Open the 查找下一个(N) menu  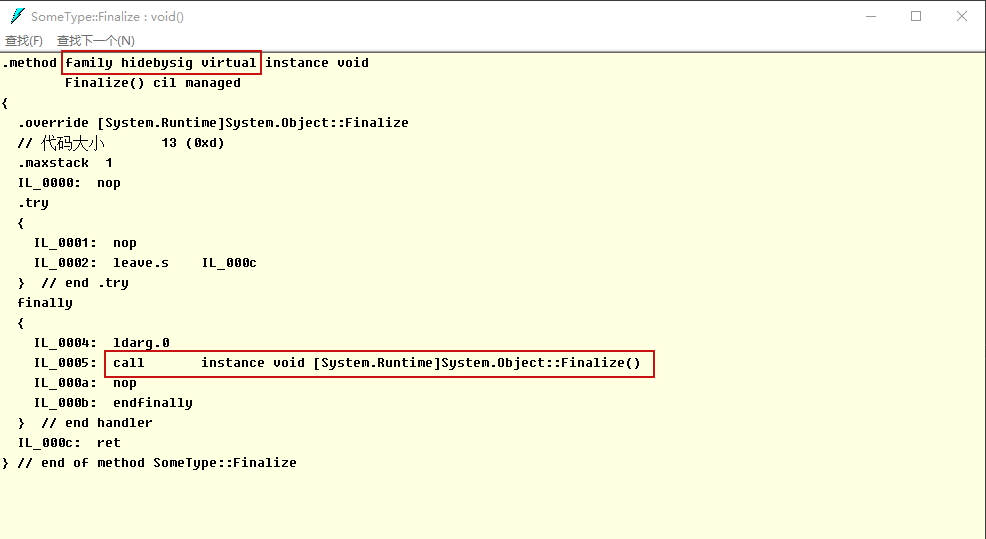click(x=96, y=41)
